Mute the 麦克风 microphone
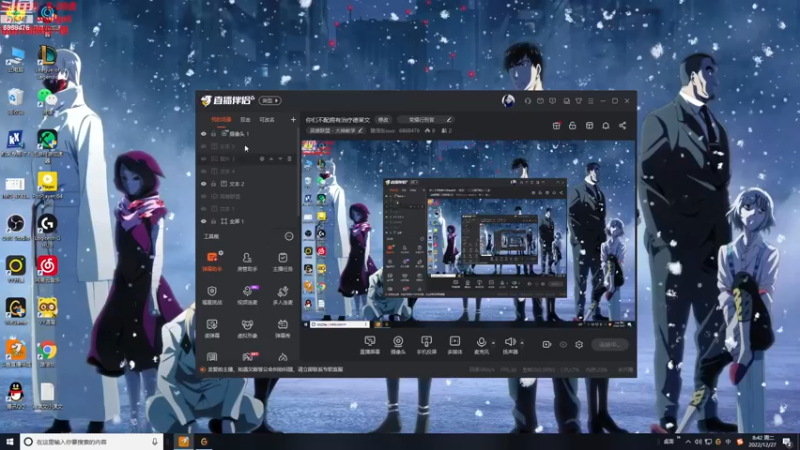 point(481,345)
